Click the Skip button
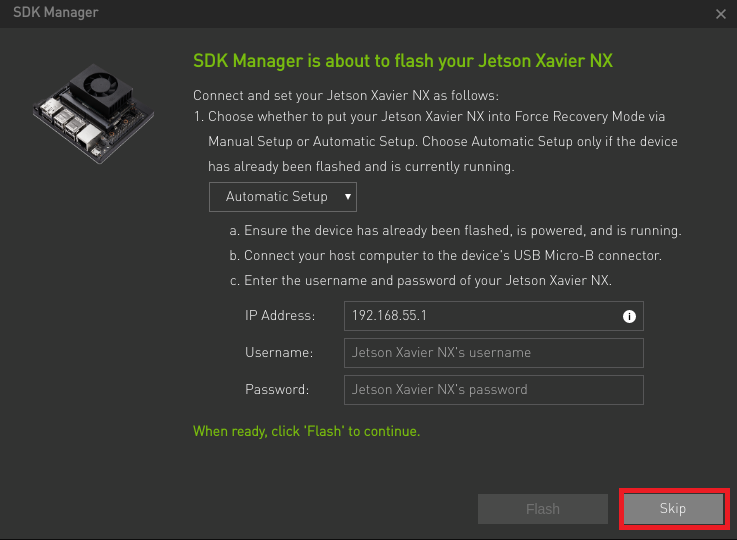 pos(673,509)
